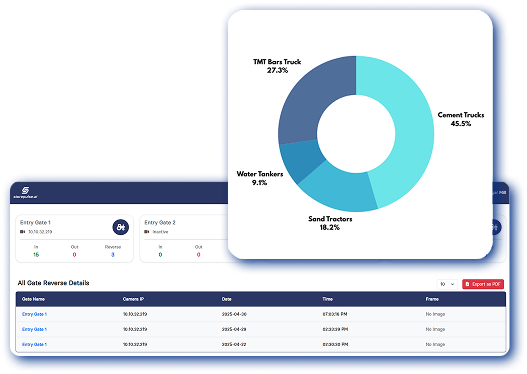Viewport: 527px width, 374px height.
Task: Click 'No Image' in the 2025-04-22 row
Action: [435, 344]
